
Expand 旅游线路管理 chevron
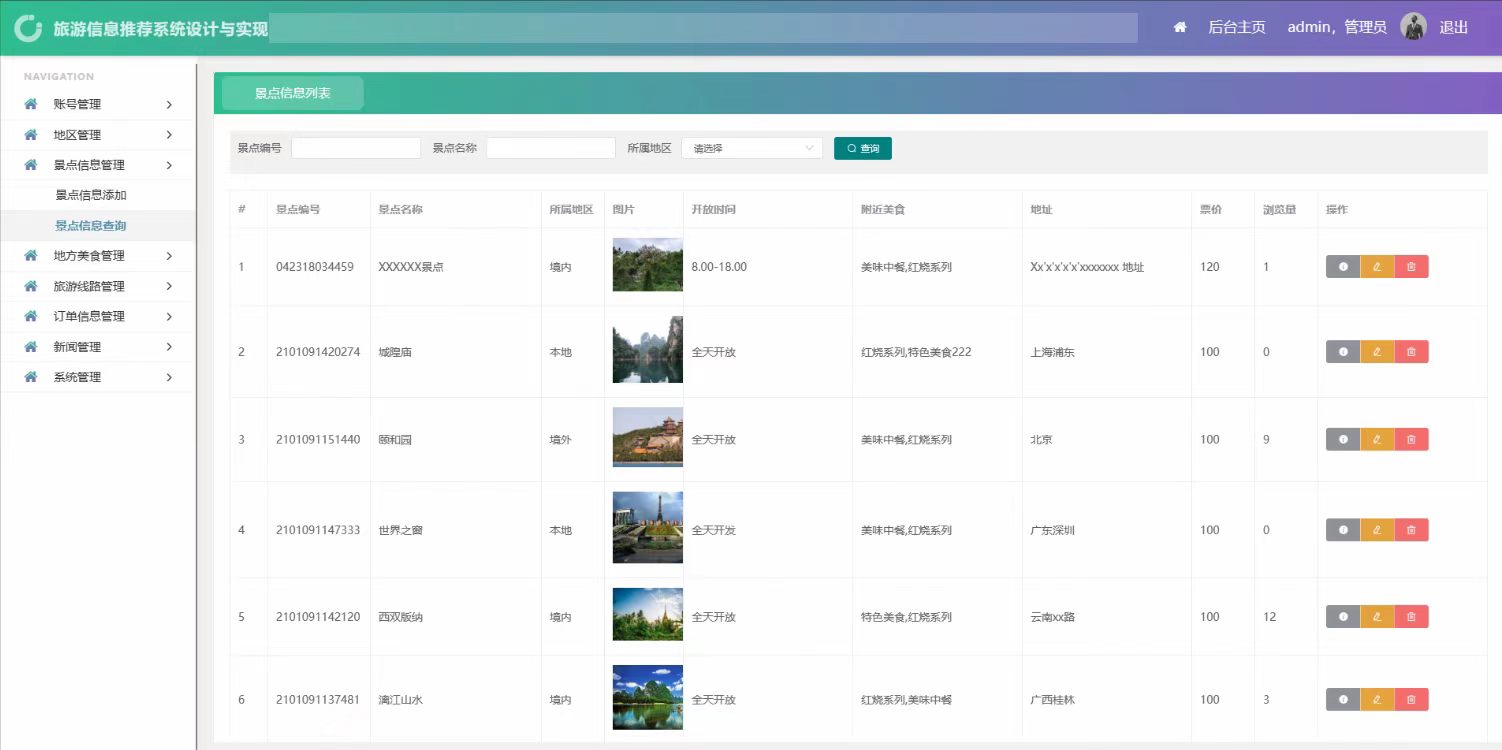click(169, 286)
